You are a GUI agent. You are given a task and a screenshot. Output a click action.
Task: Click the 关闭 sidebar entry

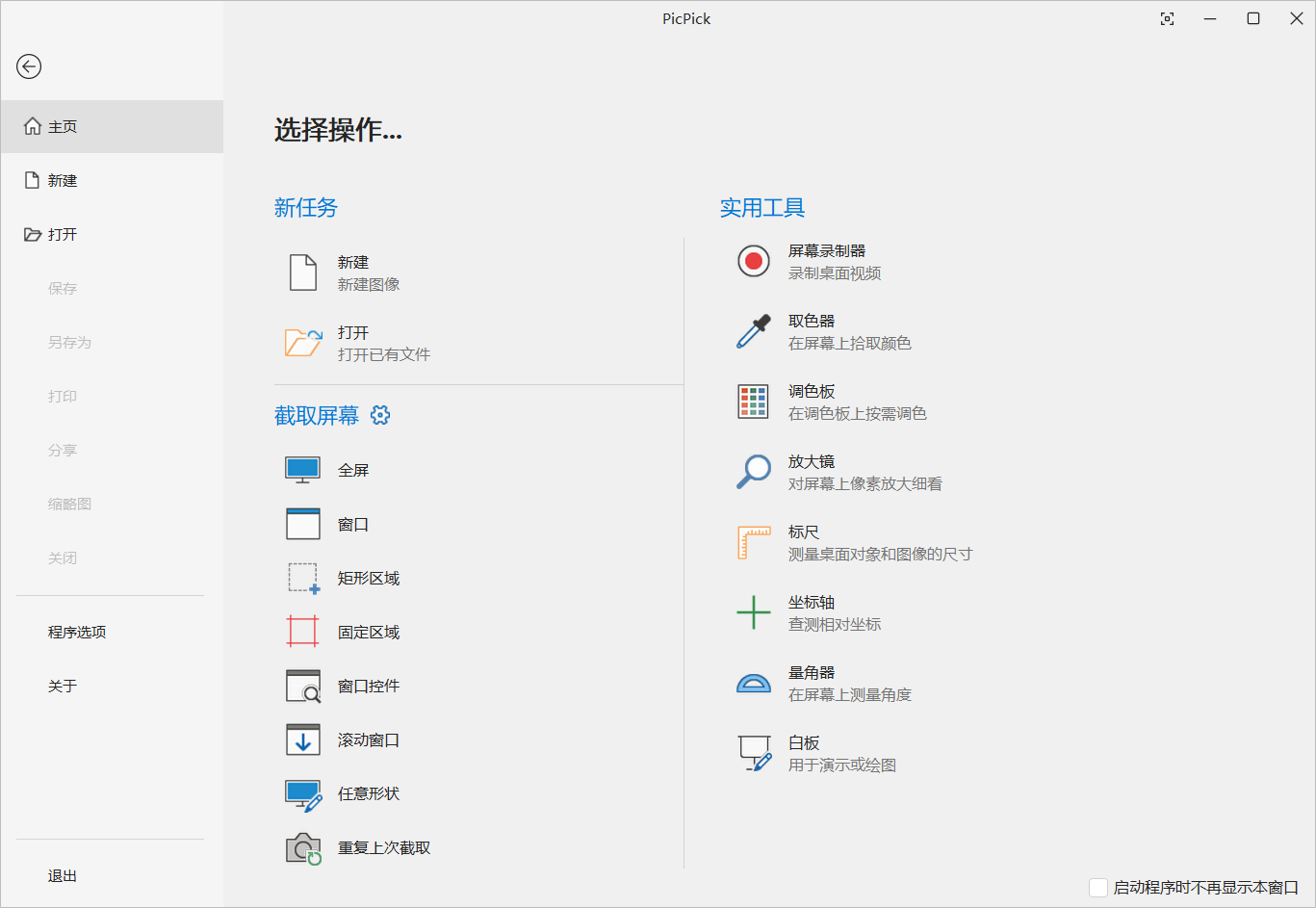pos(63,558)
